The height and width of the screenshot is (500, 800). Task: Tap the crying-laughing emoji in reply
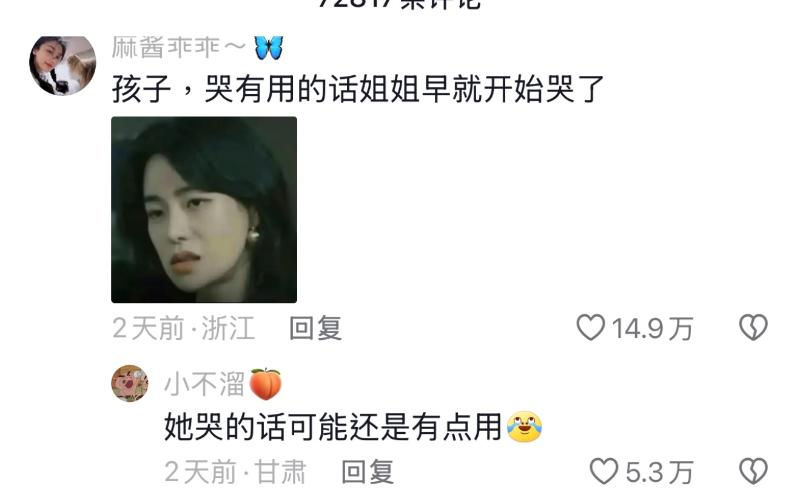[524, 427]
